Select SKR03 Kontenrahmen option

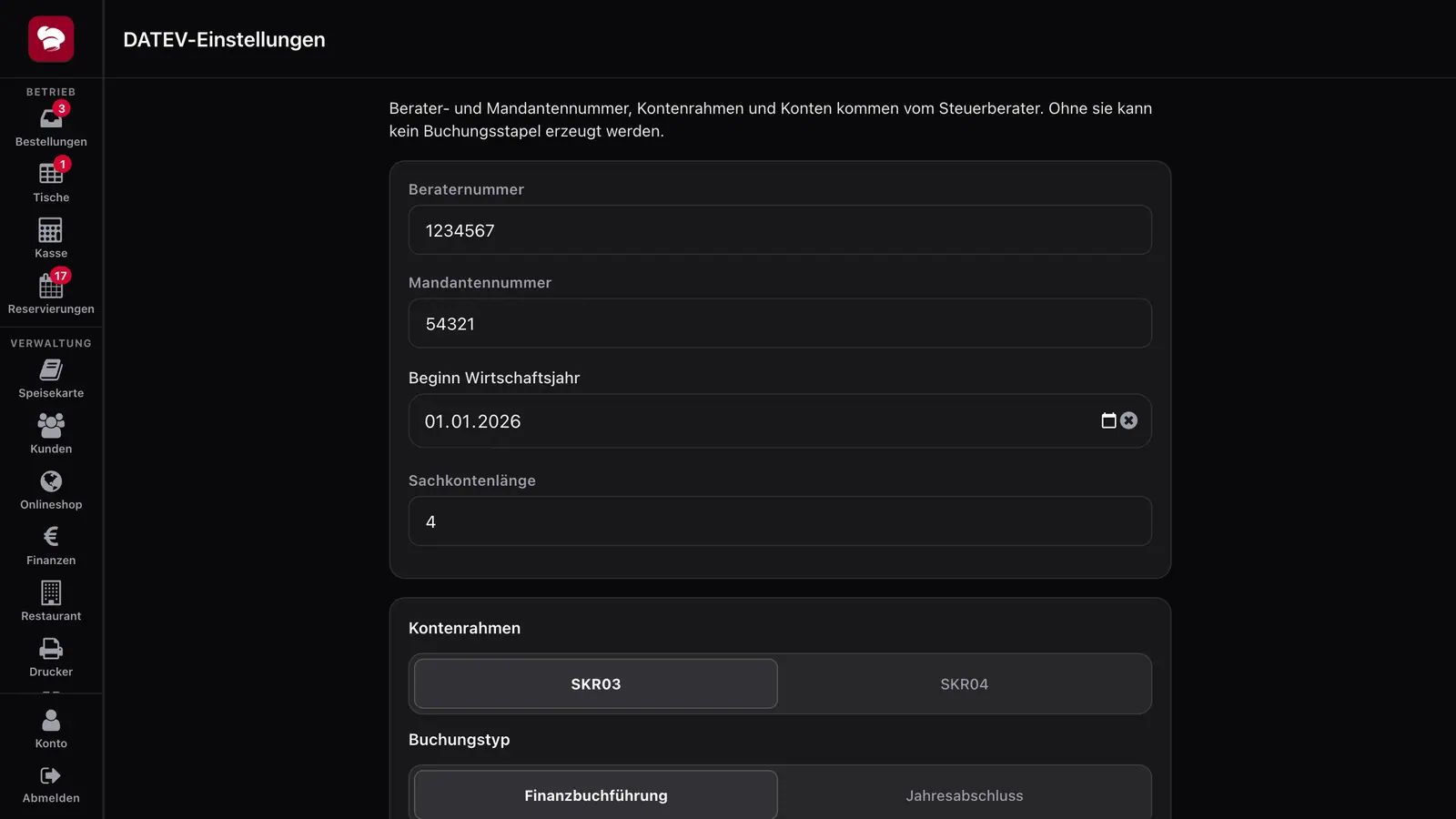[596, 683]
